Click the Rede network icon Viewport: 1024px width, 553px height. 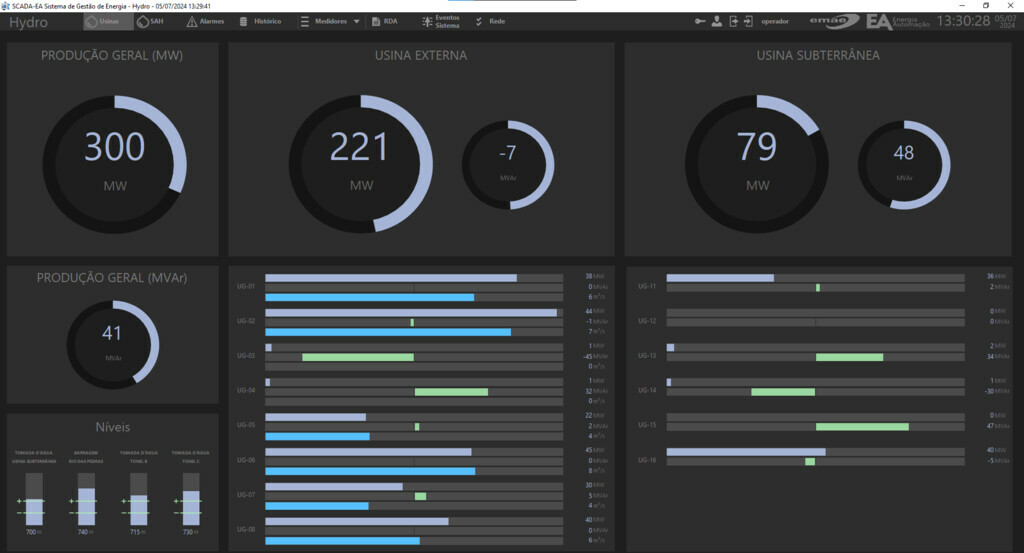click(479, 21)
